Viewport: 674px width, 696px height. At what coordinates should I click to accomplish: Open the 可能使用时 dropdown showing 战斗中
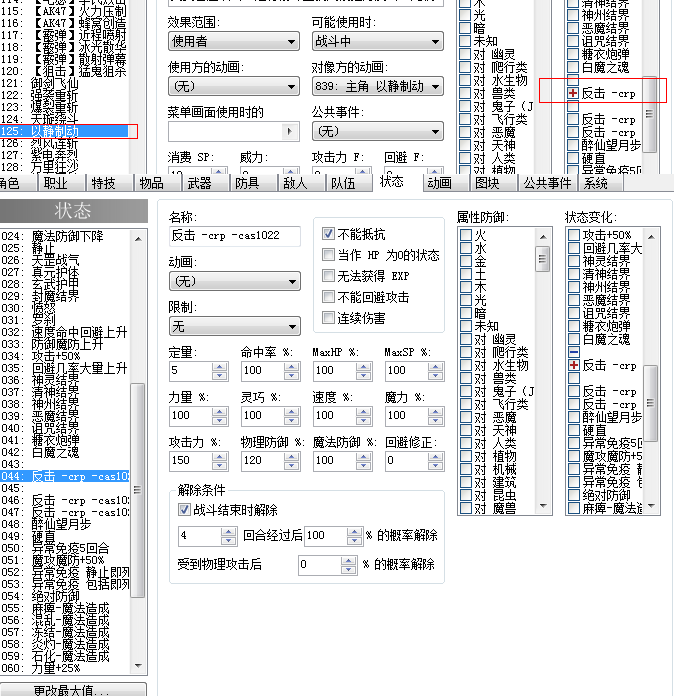(377, 41)
